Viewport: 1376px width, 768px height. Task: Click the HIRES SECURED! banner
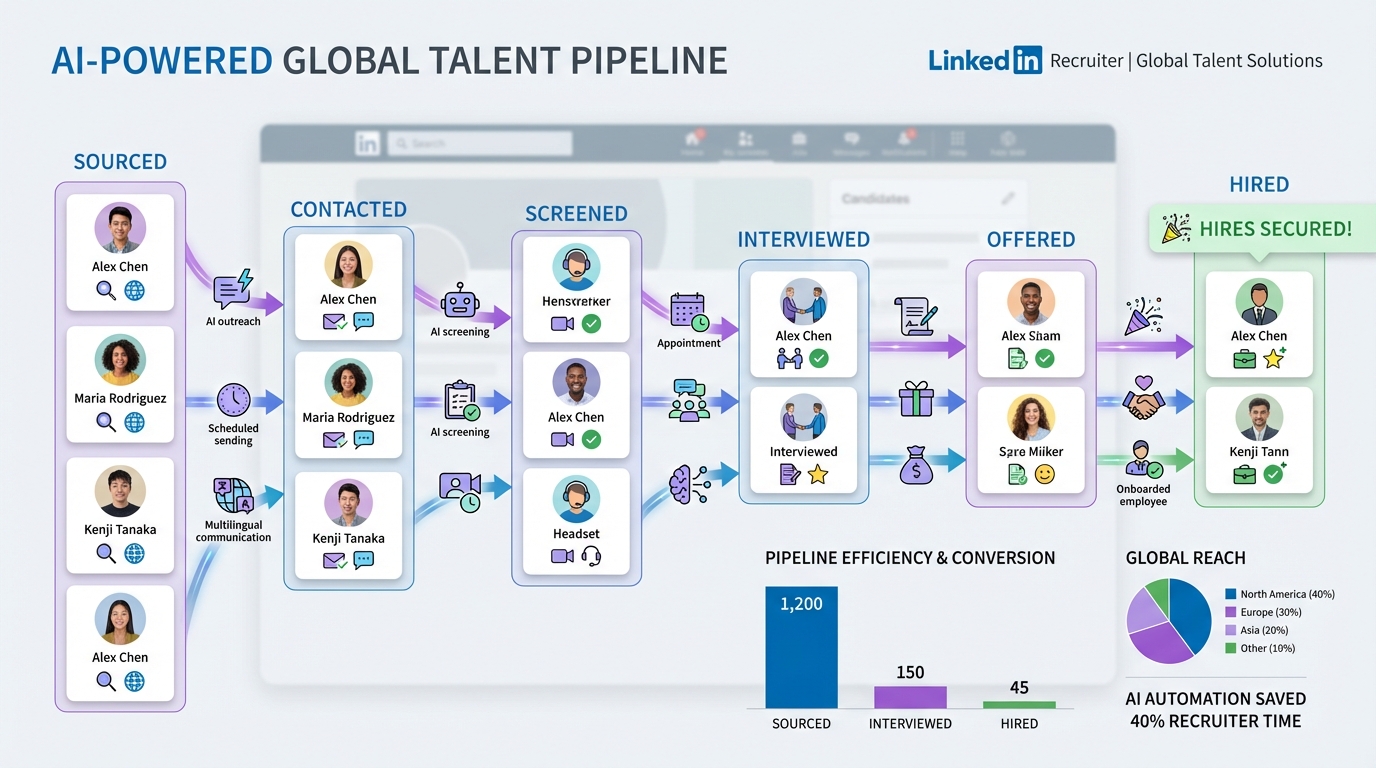(x=1258, y=229)
